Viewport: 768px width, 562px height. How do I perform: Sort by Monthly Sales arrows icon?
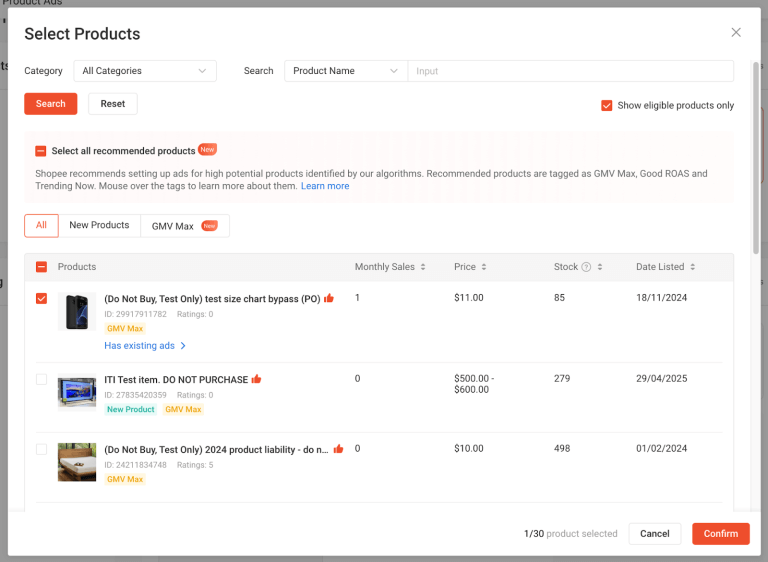423,267
